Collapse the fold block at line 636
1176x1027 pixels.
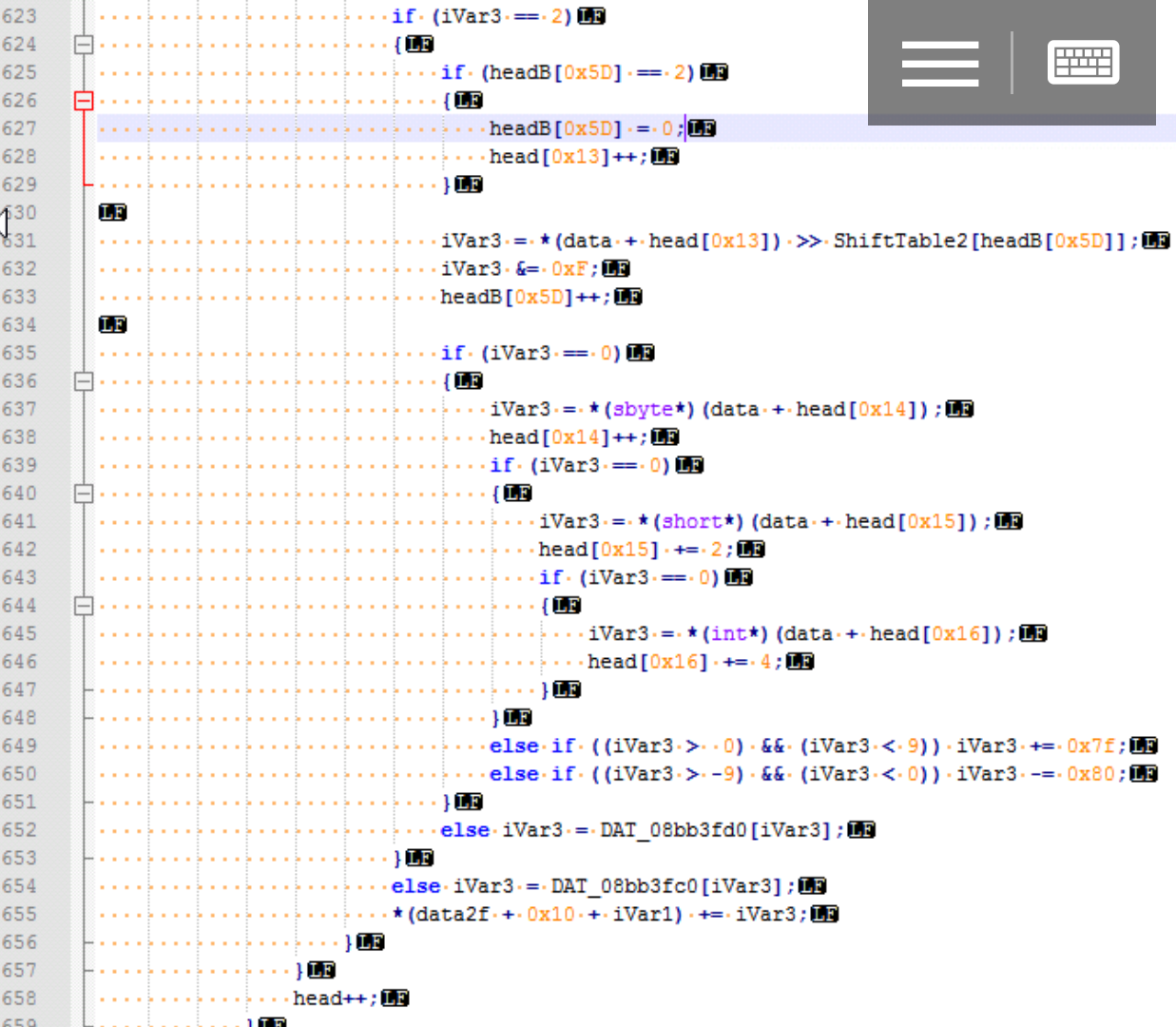point(84,381)
